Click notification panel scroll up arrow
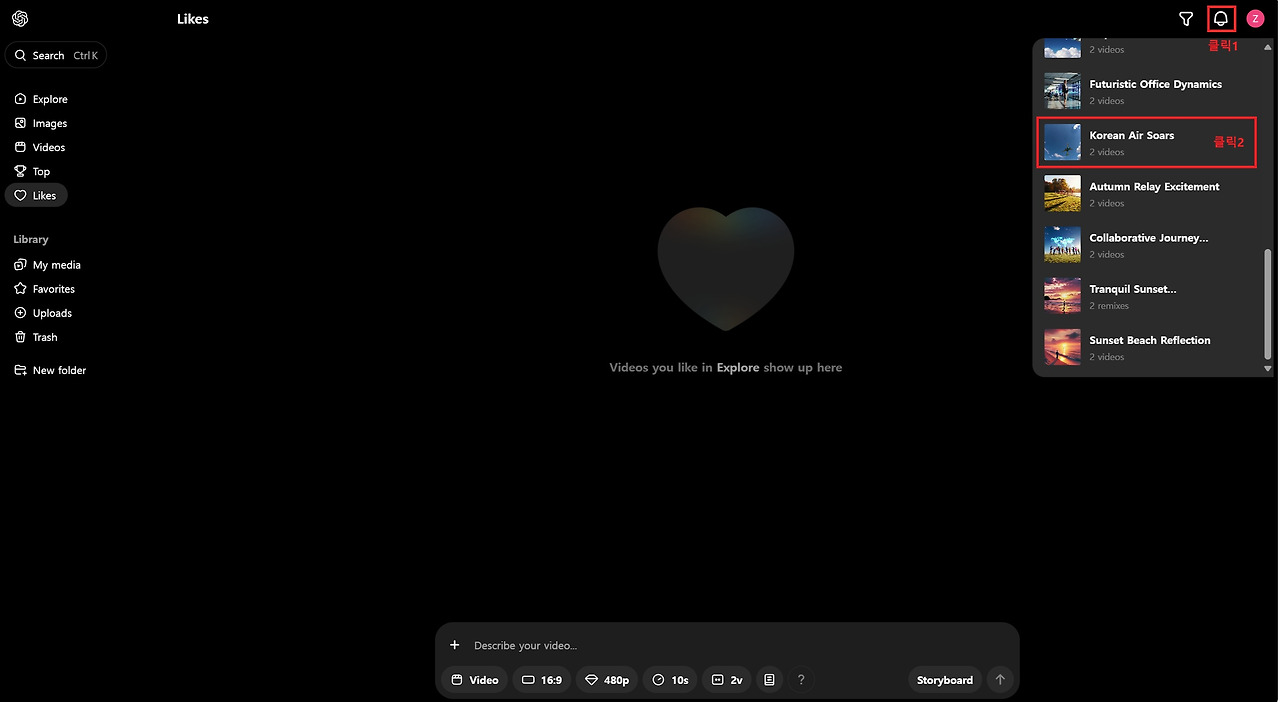The image size is (1280, 702). coord(1268,47)
